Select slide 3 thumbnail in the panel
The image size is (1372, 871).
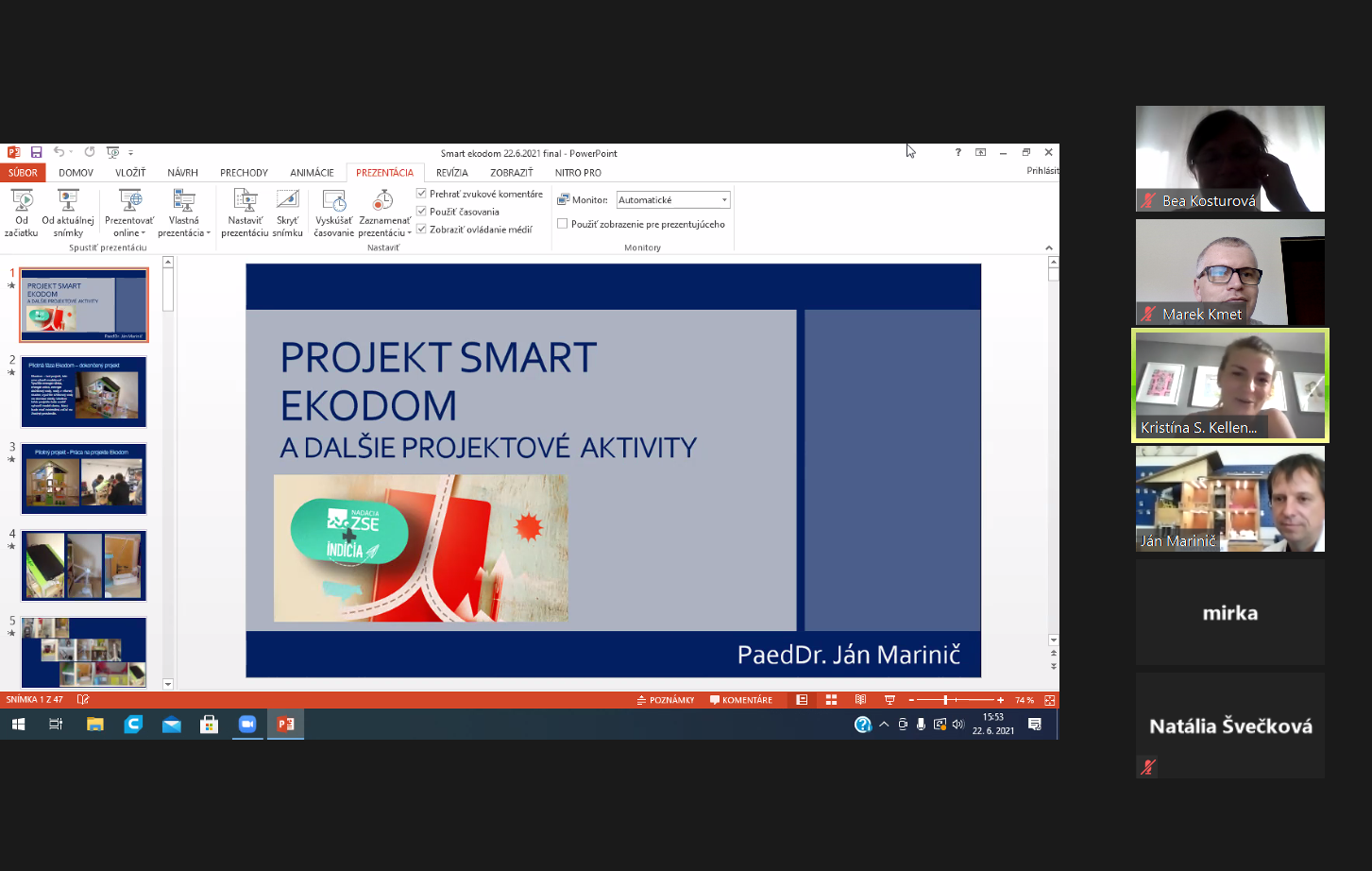pyautogui.click(x=84, y=478)
